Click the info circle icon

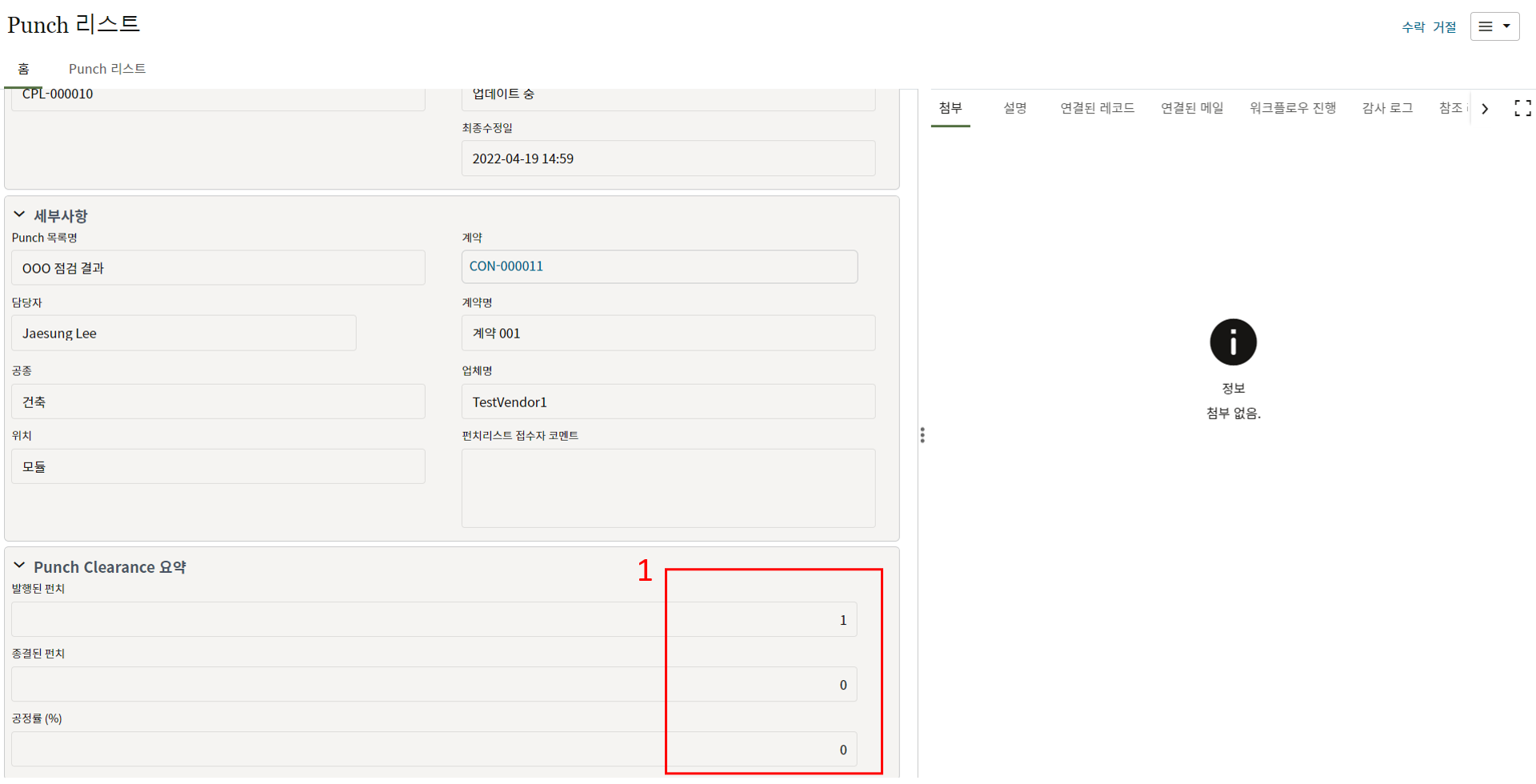(x=1233, y=342)
